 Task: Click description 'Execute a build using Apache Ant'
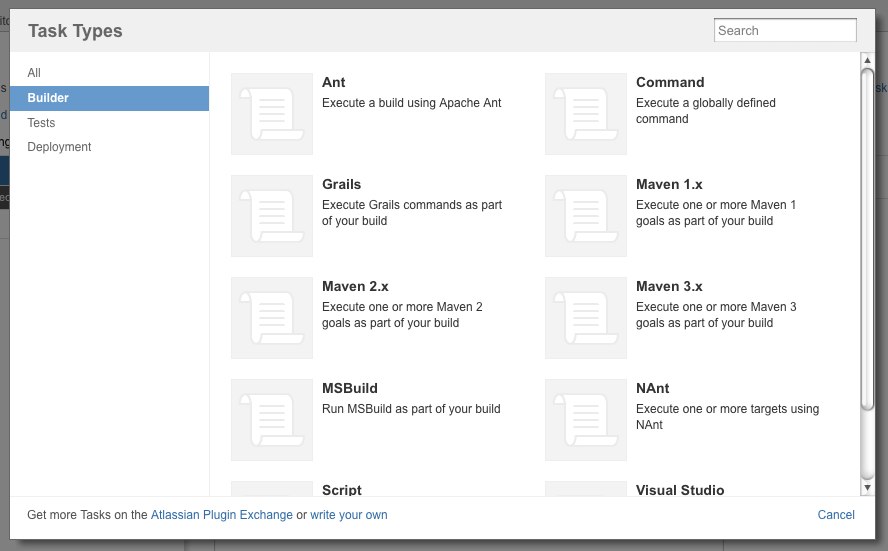click(412, 103)
